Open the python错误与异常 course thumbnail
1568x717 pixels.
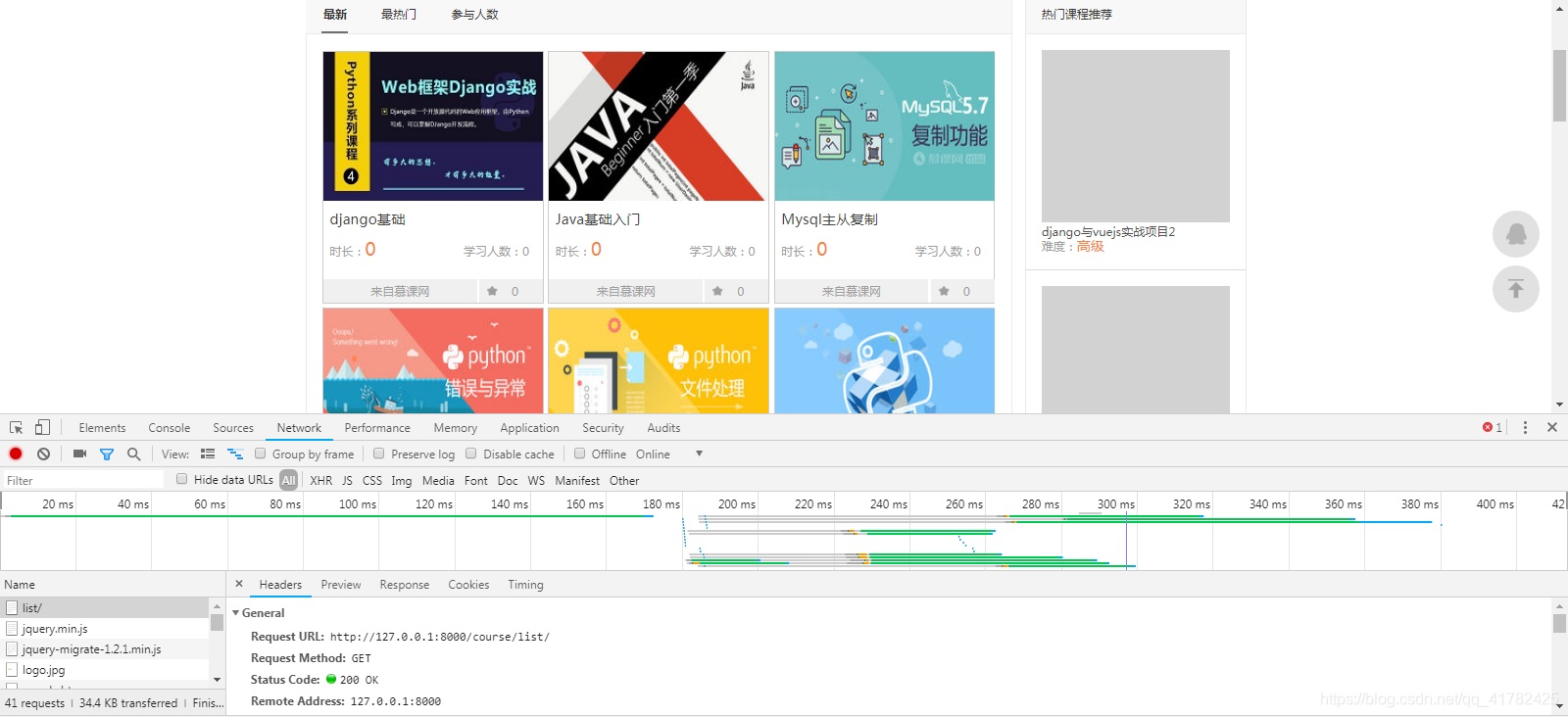(x=433, y=360)
